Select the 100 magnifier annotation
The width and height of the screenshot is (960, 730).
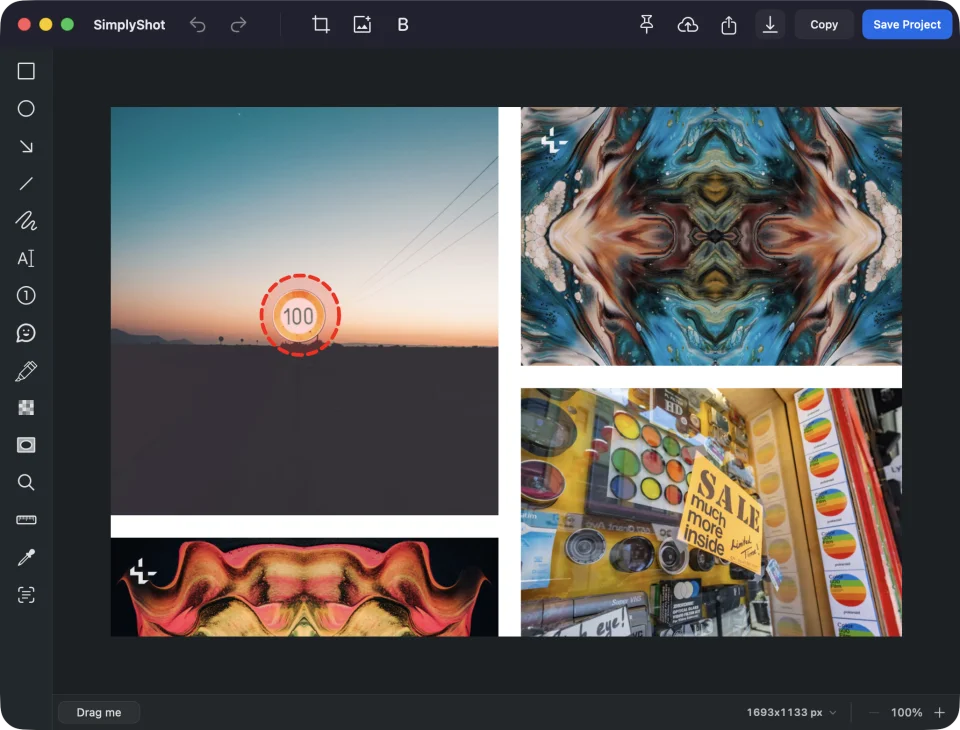point(299,315)
